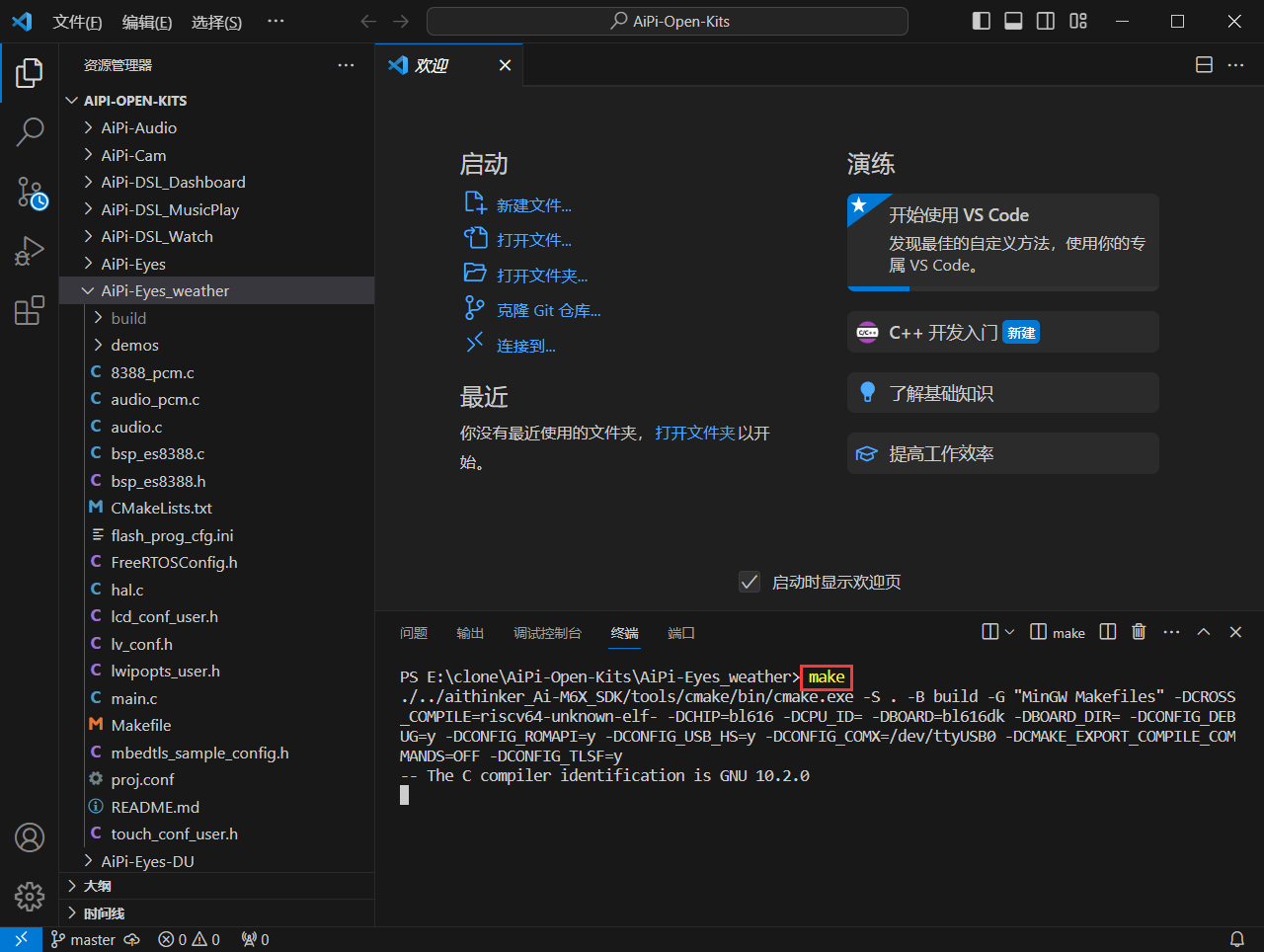Switch to the 端口 panel tab

[x=681, y=633]
